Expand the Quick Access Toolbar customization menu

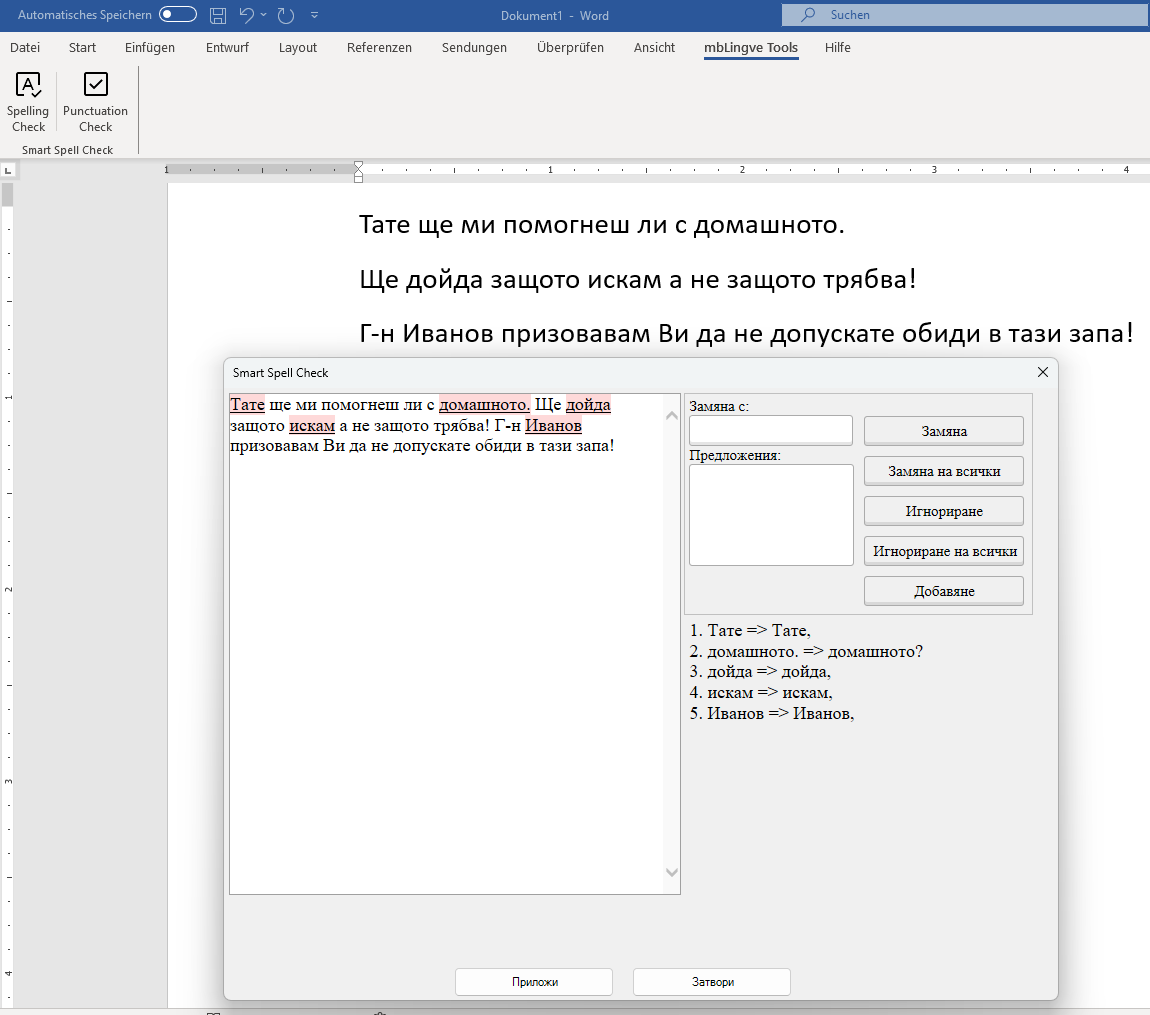[315, 15]
